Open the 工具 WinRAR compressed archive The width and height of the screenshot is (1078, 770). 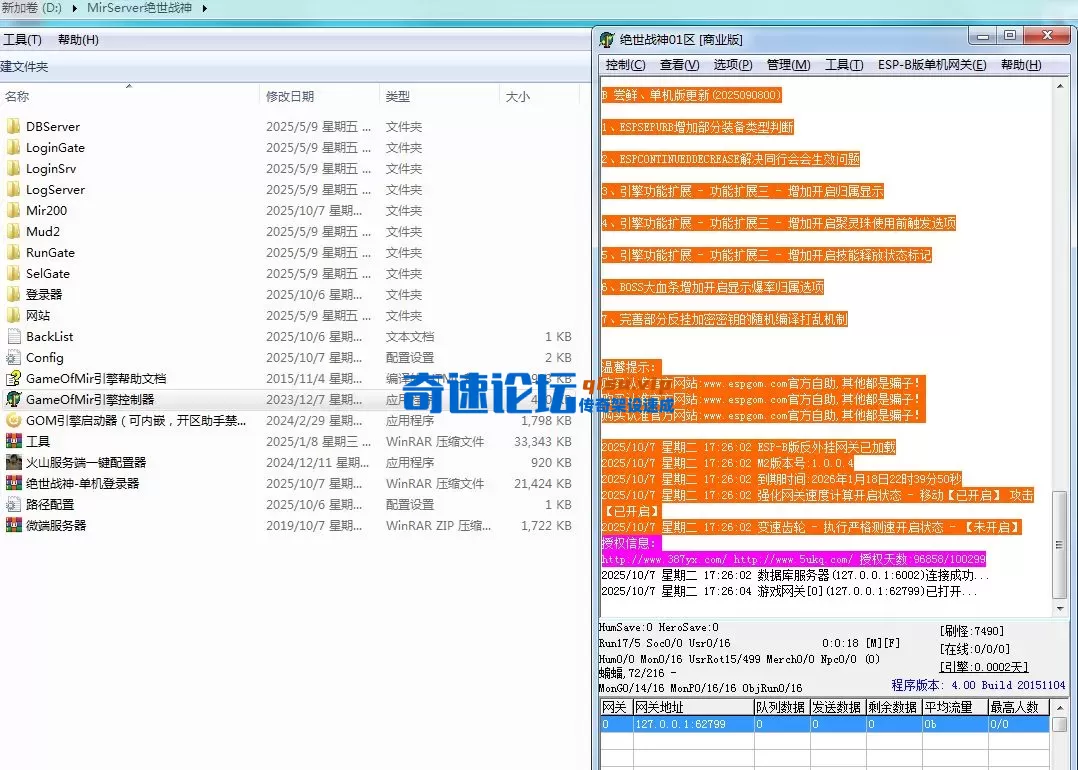[x=39, y=441]
